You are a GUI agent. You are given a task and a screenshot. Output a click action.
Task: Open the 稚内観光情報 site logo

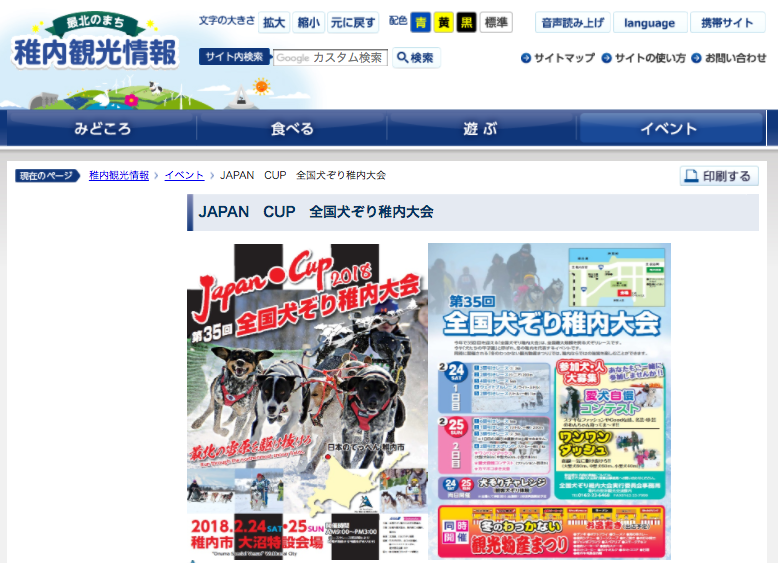(x=94, y=43)
